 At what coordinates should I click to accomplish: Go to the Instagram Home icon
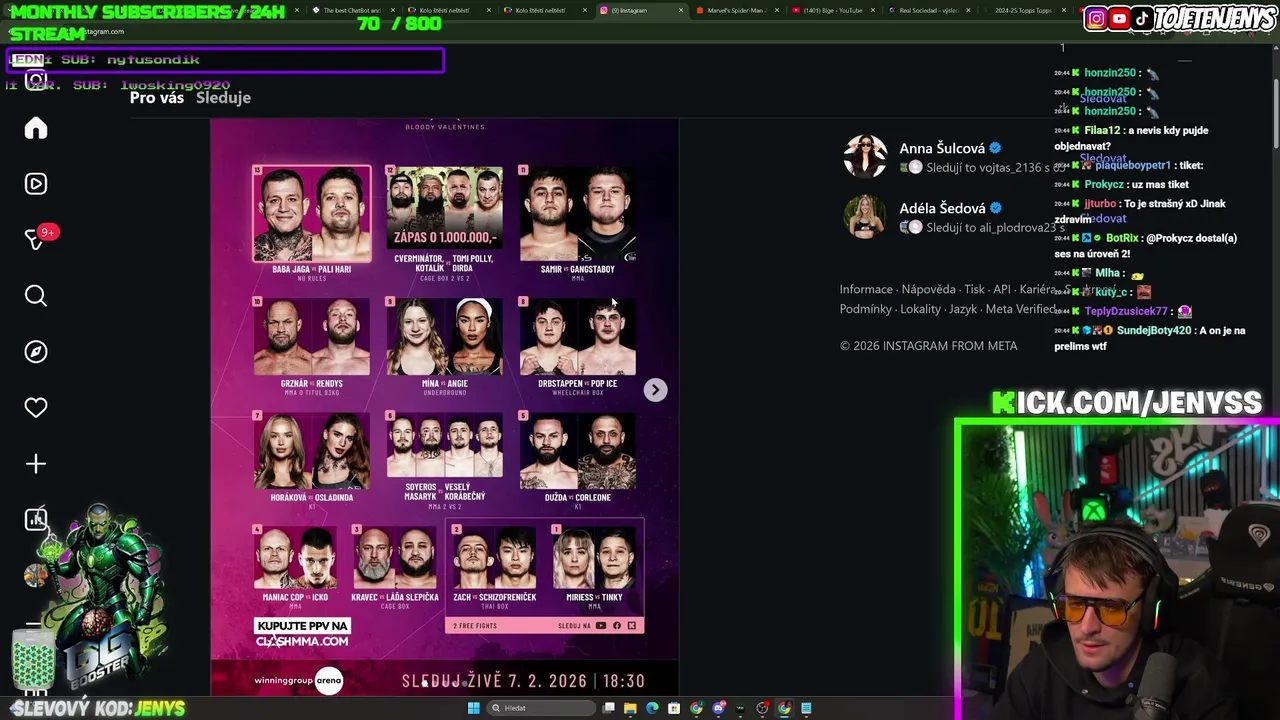pos(36,128)
